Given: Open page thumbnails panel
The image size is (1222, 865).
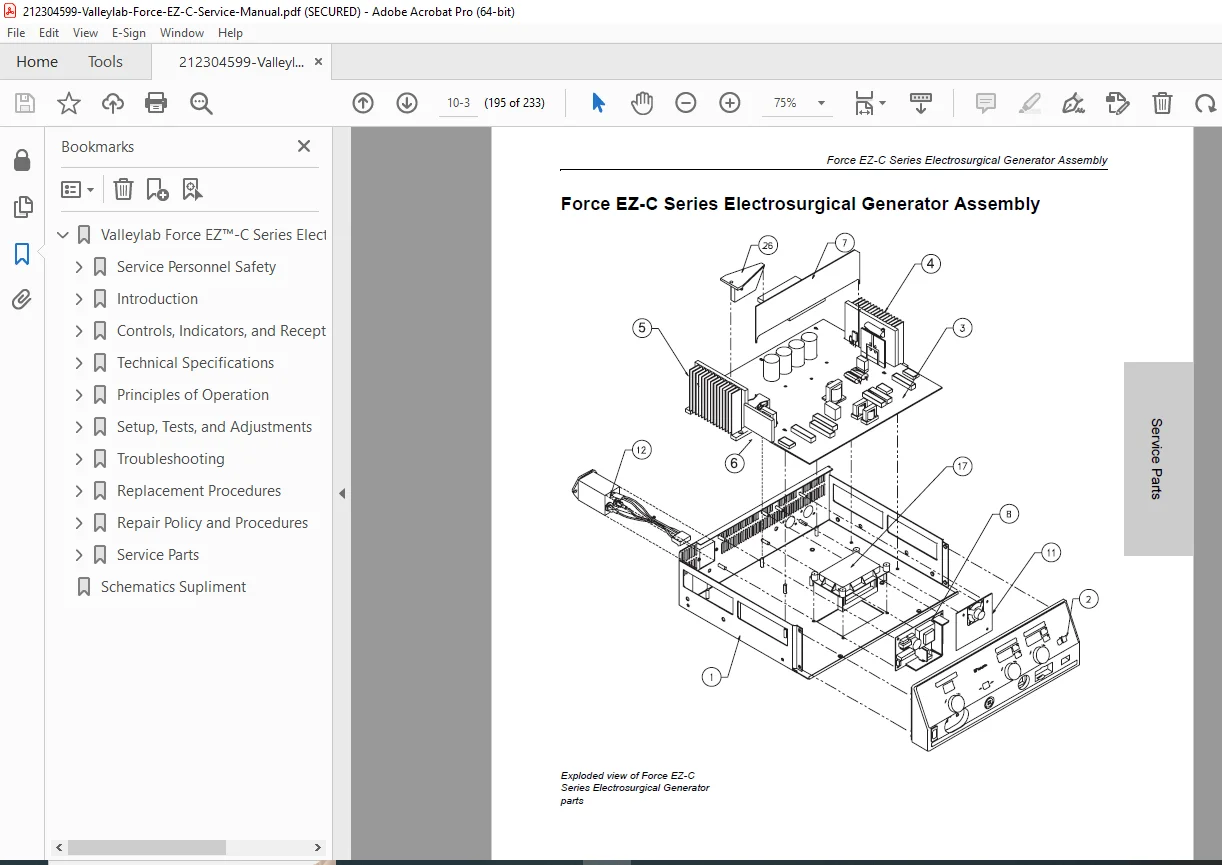Looking at the screenshot, I should pos(22,207).
